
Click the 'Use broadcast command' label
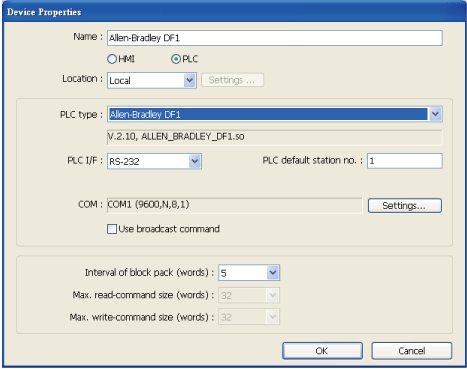point(169,229)
